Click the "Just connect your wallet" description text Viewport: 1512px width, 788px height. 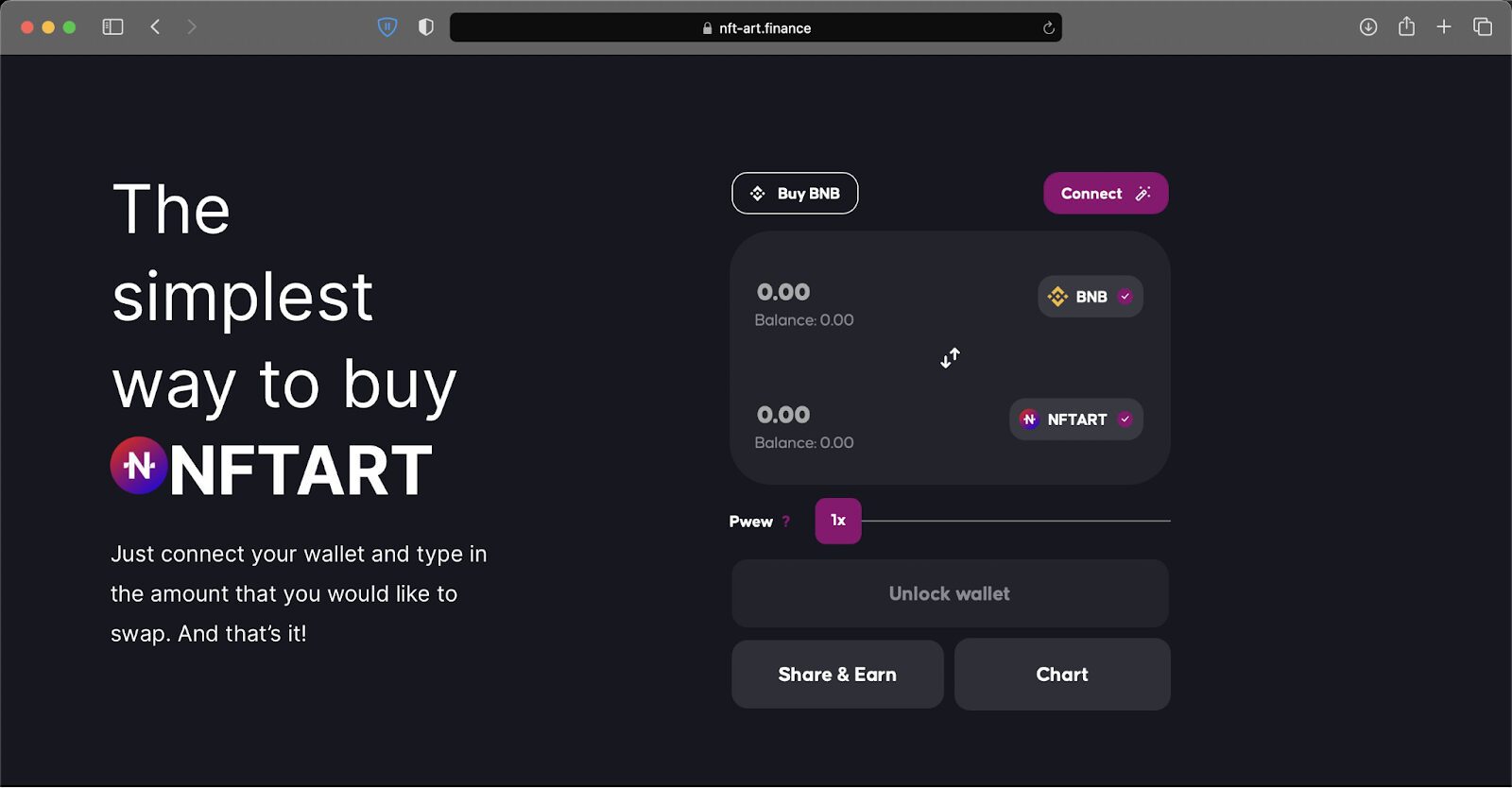[x=299, y=593]
